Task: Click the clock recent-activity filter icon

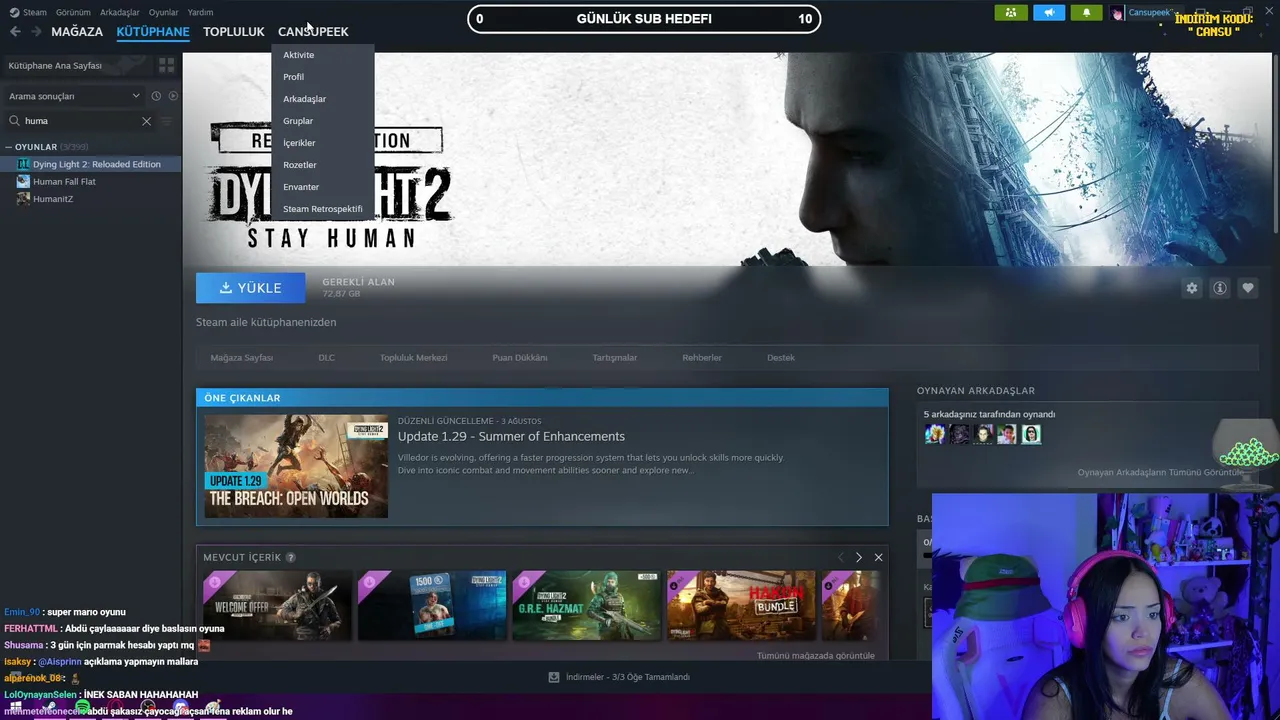Action: pyautogui.click(x=156, y=96)
